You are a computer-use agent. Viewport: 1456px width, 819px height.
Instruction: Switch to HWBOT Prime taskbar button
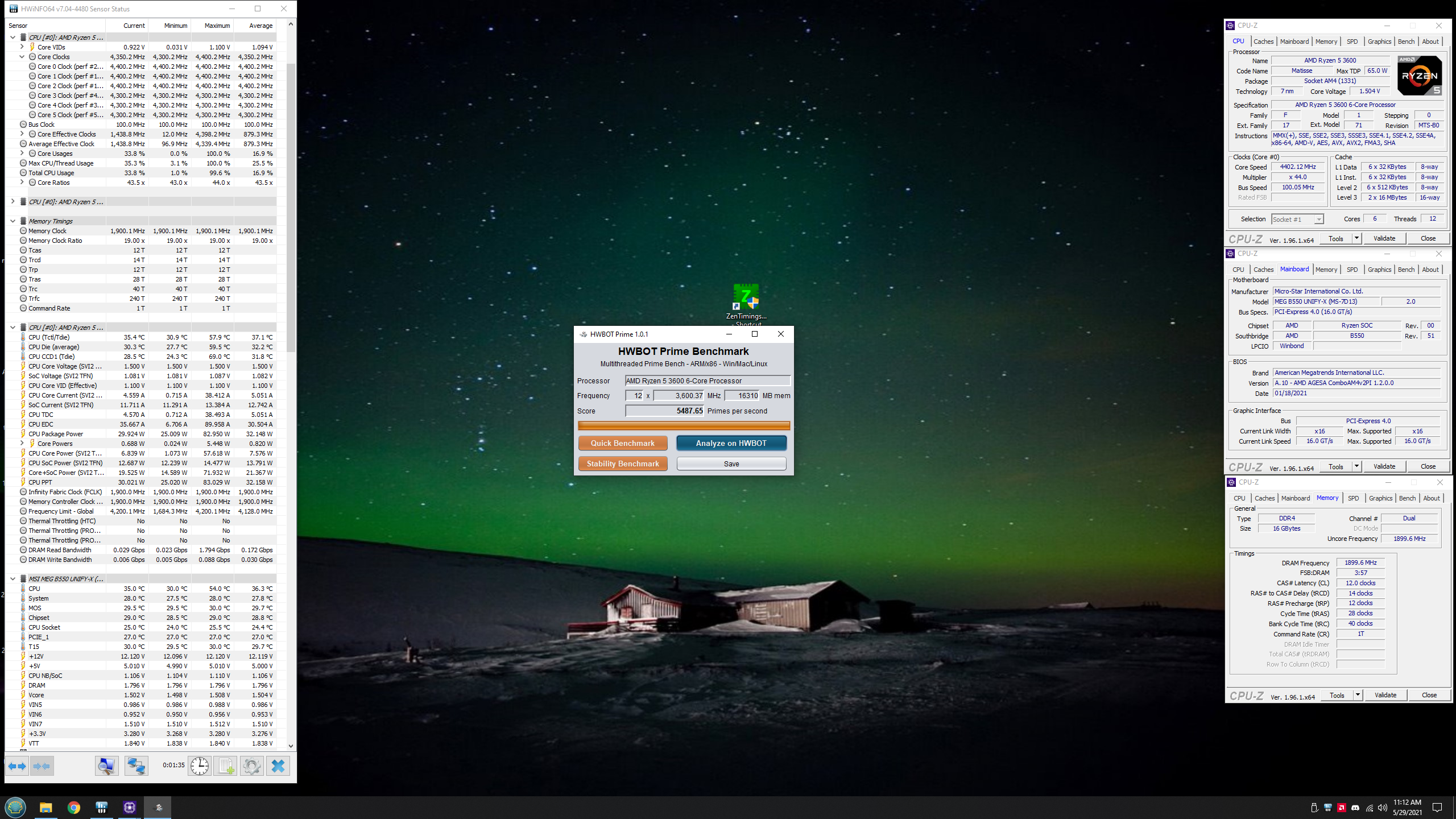pyautogui.click(x=158, y=807)
